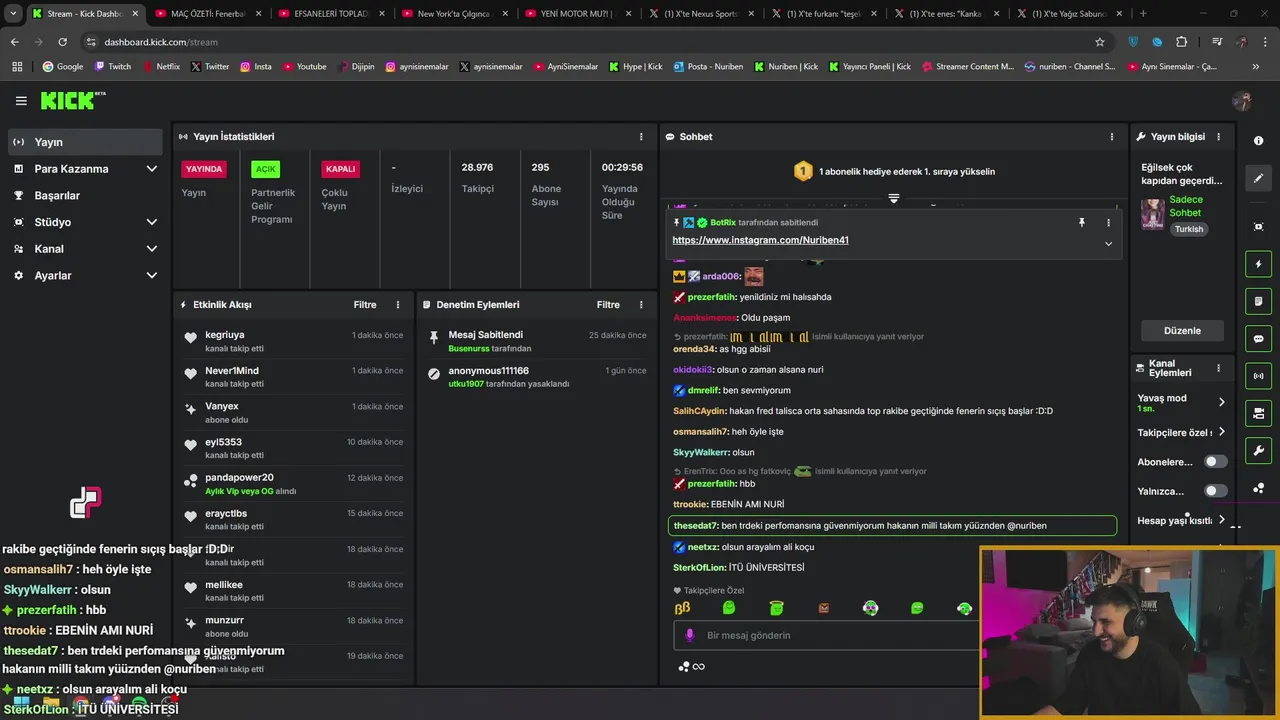Click the dashboard.kick.com/stream address bar

590,42
